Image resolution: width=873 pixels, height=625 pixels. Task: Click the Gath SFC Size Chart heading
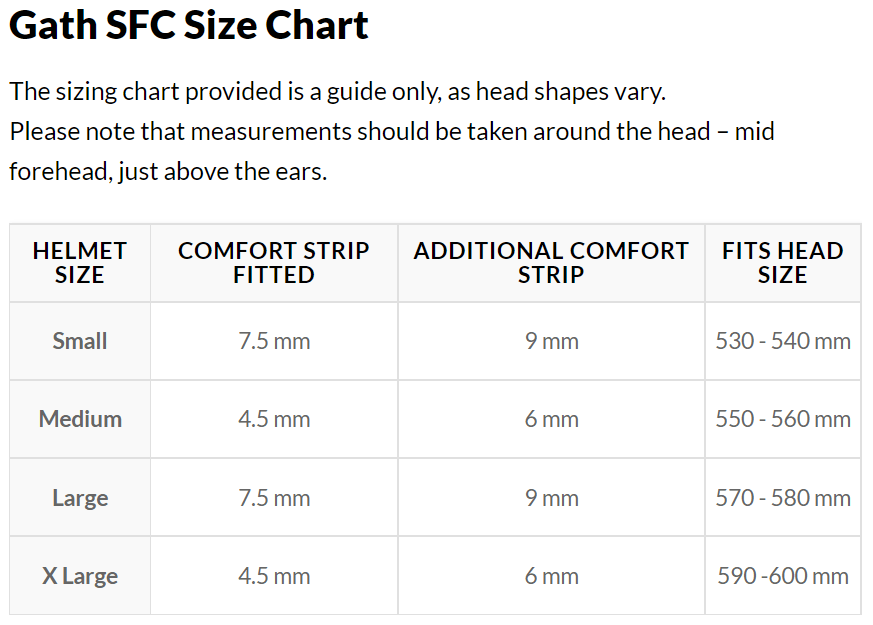click(x=189, y=27)
